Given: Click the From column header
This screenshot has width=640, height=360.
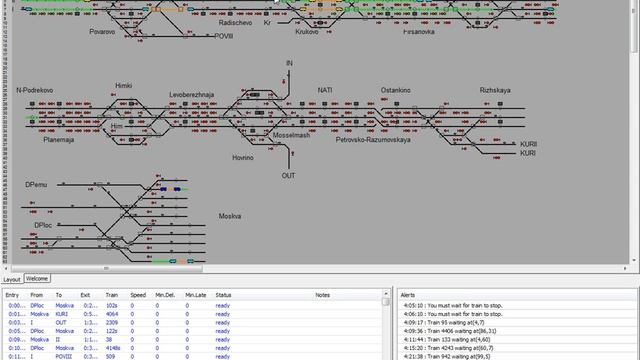Looking at the screenshot, I should [37, 295].
